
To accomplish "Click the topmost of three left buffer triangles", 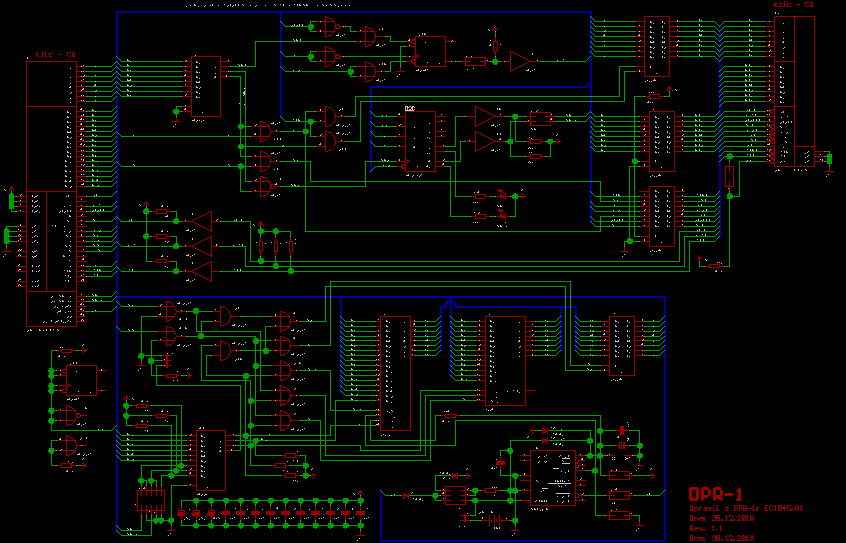I will click(x=202, y=219).
